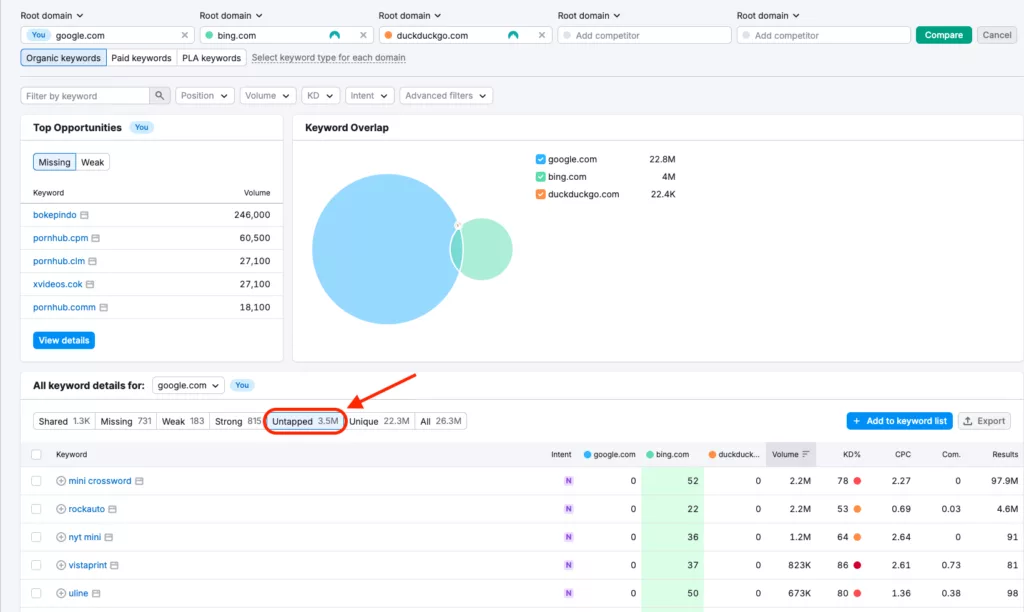The height and width of the screenshot is (612, 1024).
Task: Uncheck bing.com in Keyword Overlap legend
Action: click(x=540, y=176)
